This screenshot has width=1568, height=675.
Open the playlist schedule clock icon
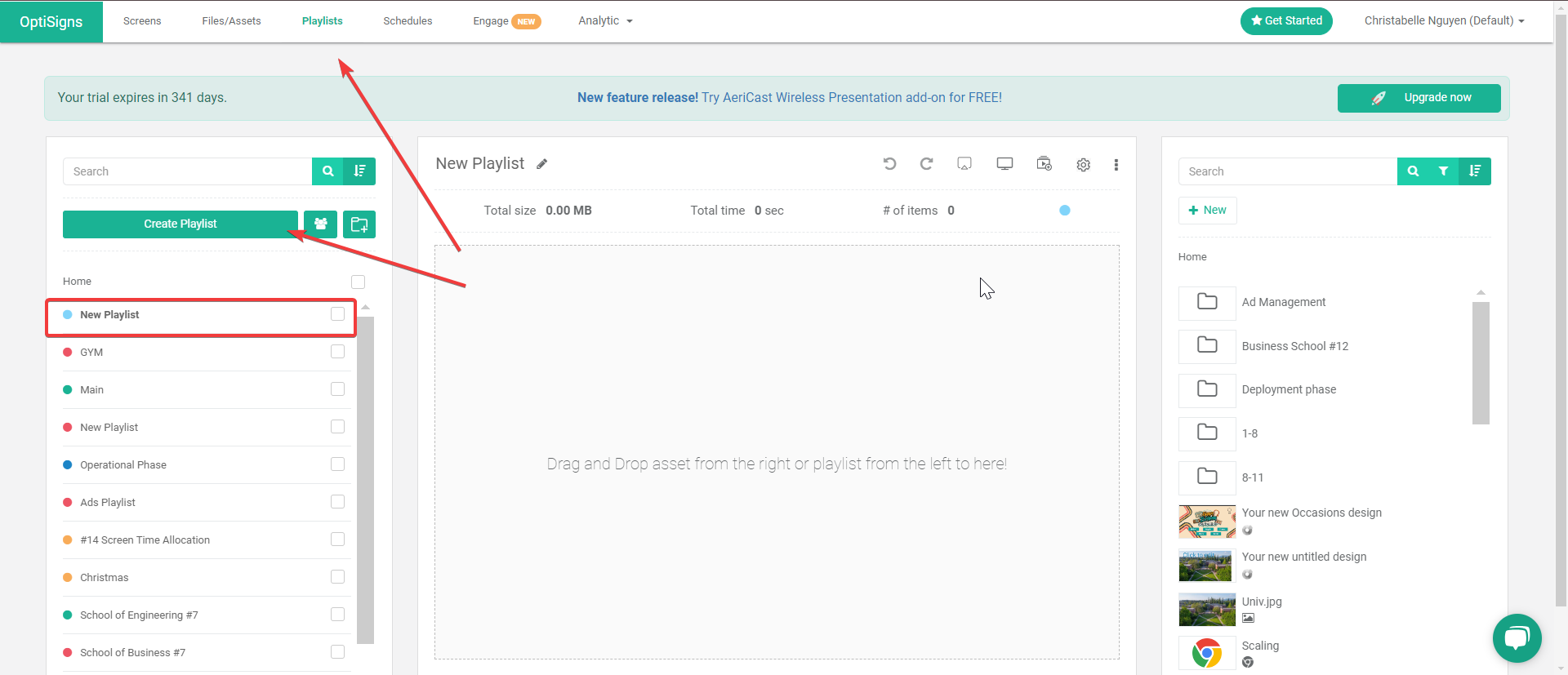[x=1044, y=164]
